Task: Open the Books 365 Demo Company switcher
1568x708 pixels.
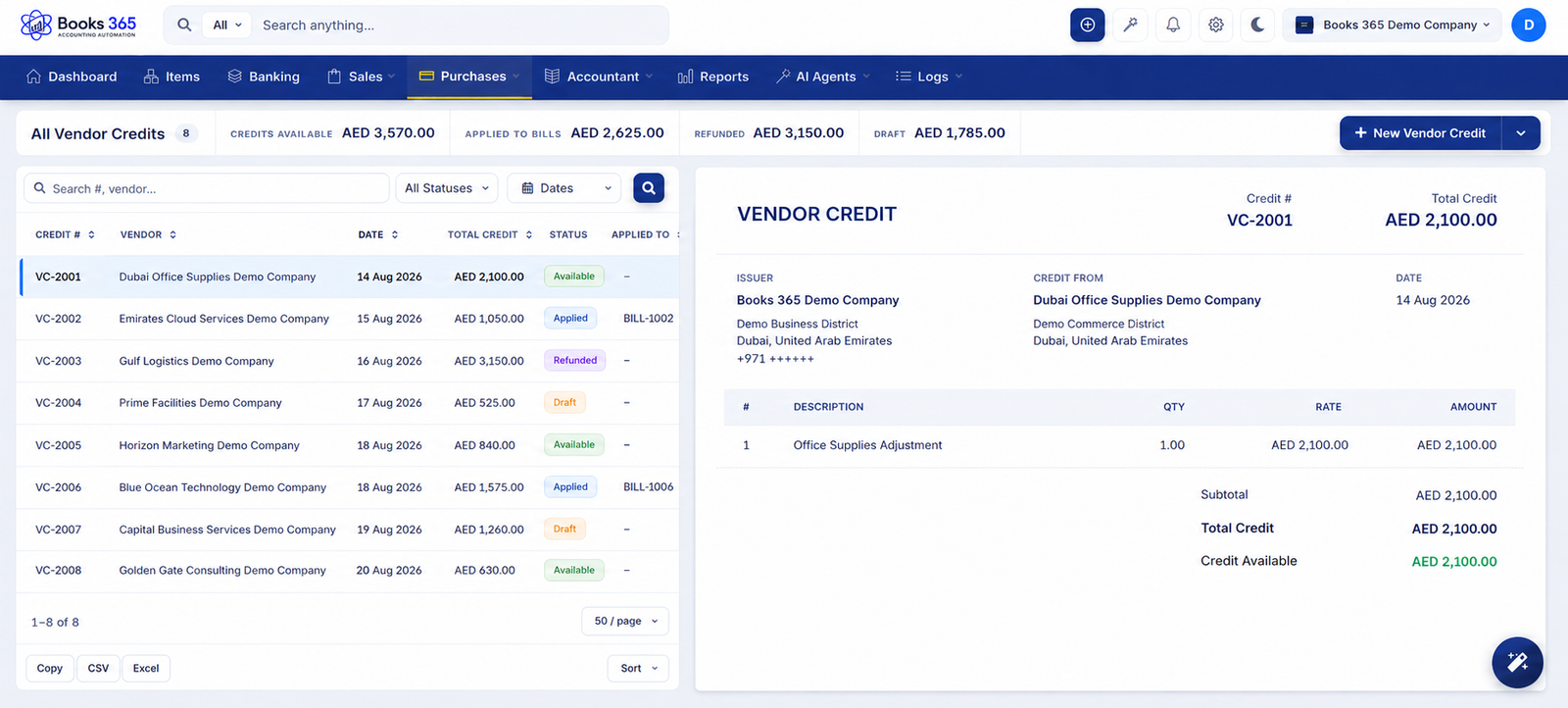Action: coord(1393,25)
